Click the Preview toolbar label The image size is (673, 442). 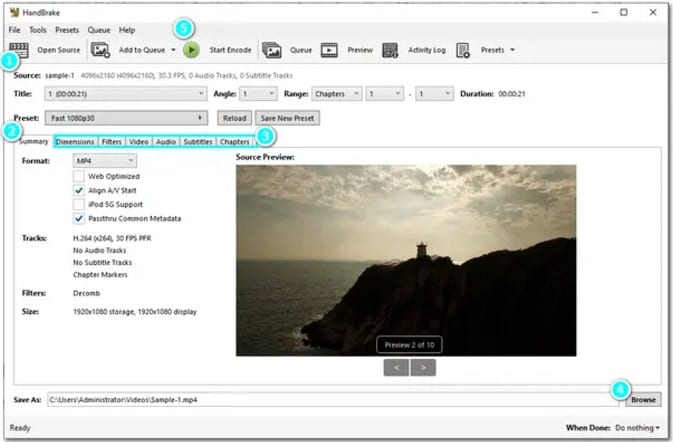(x=360, y=50)
